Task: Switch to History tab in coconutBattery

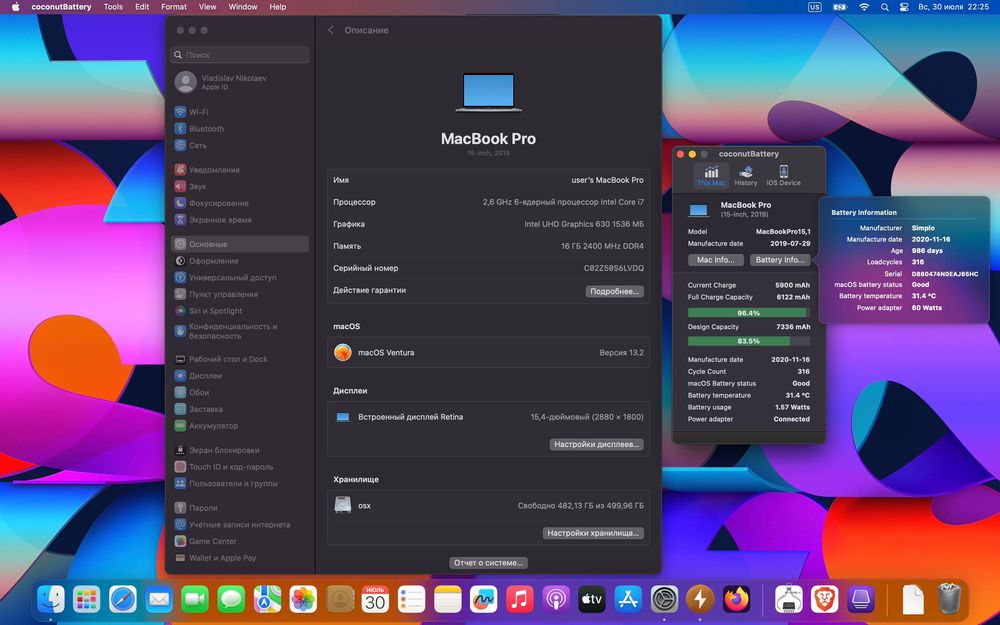Action: tap(746, 175)
